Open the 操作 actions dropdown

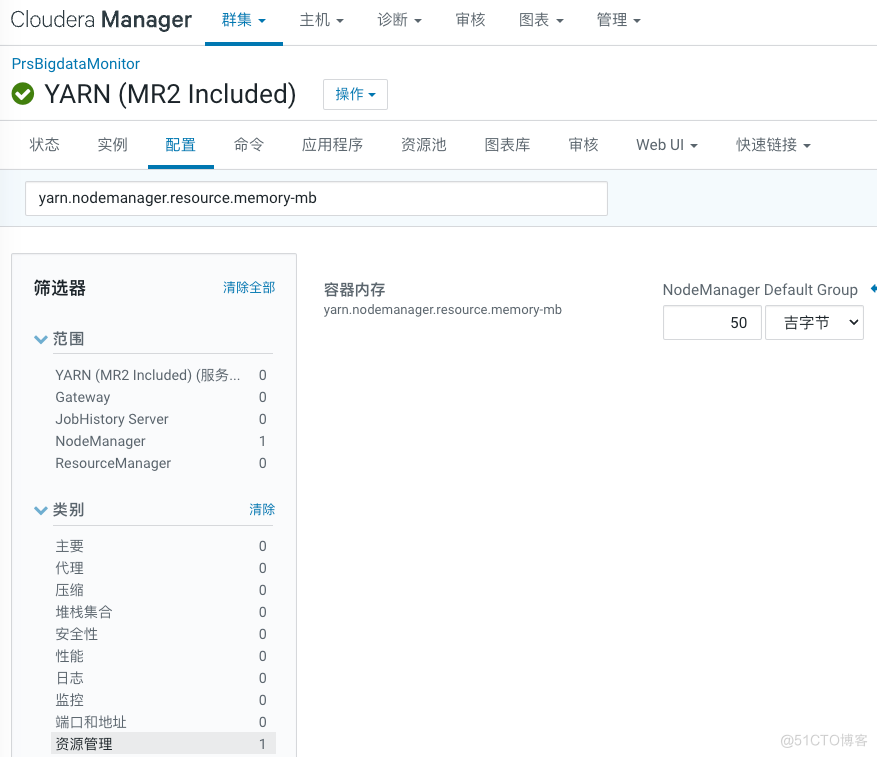(354, 94)
